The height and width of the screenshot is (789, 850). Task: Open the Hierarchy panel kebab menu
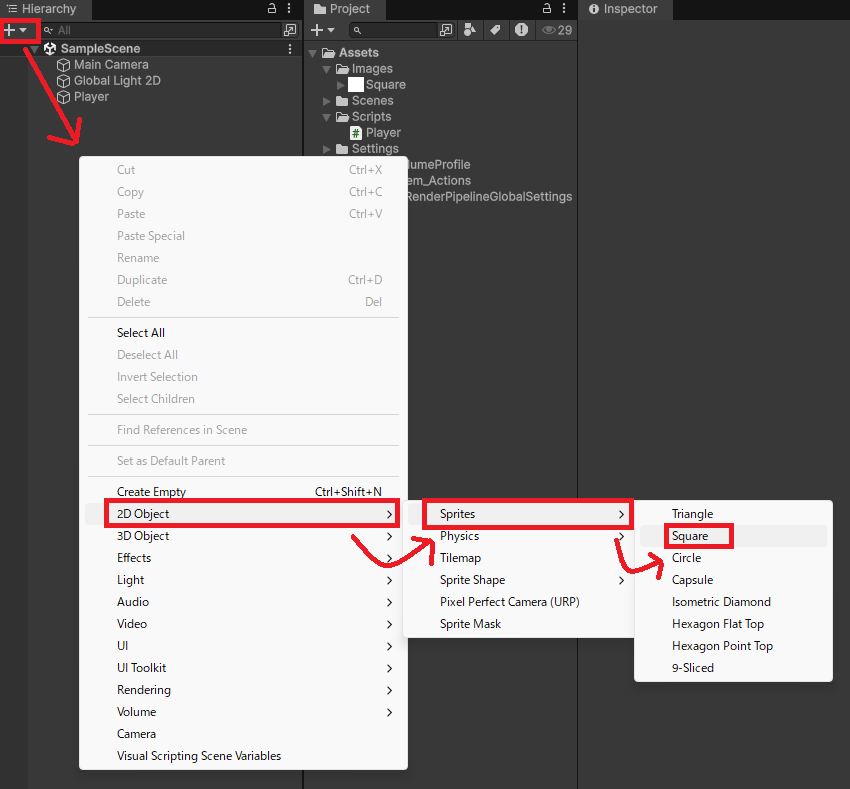(x=290, y=9)
